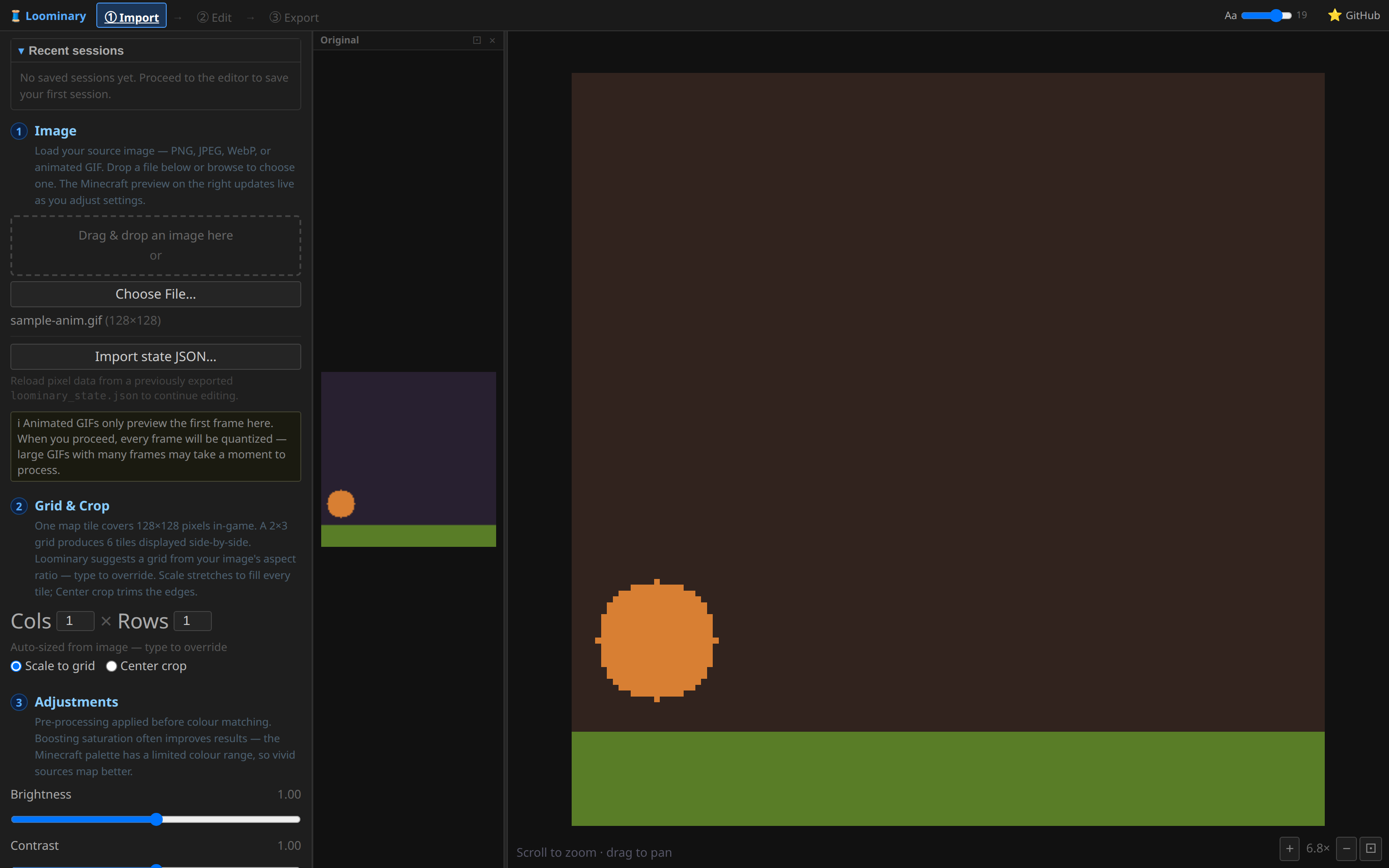Image resolution: width=1389 pixels, height=868 pixels.
Task: Click the sample-anim.gif file name
Action: (x=56, y=320)
